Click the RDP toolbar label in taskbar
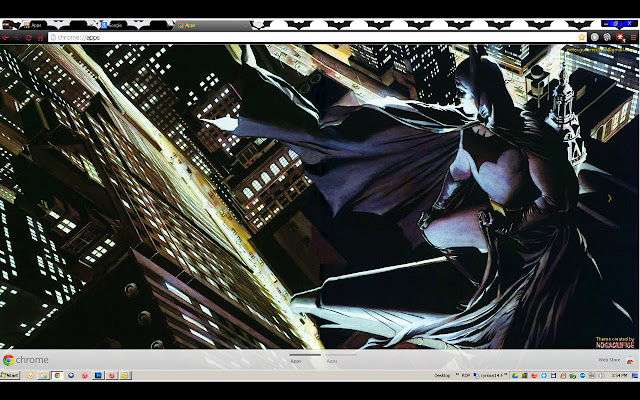640x400 pixels. tap(465, 375)
